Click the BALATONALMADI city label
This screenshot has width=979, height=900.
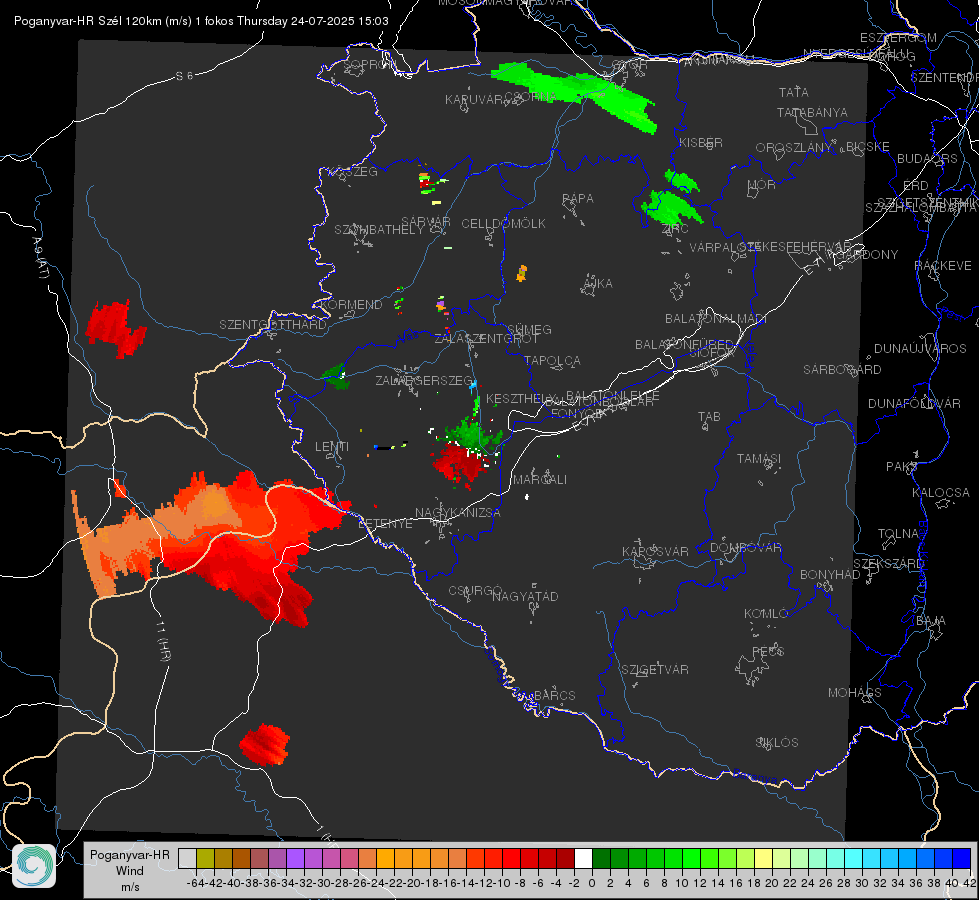tap(716, 319)
